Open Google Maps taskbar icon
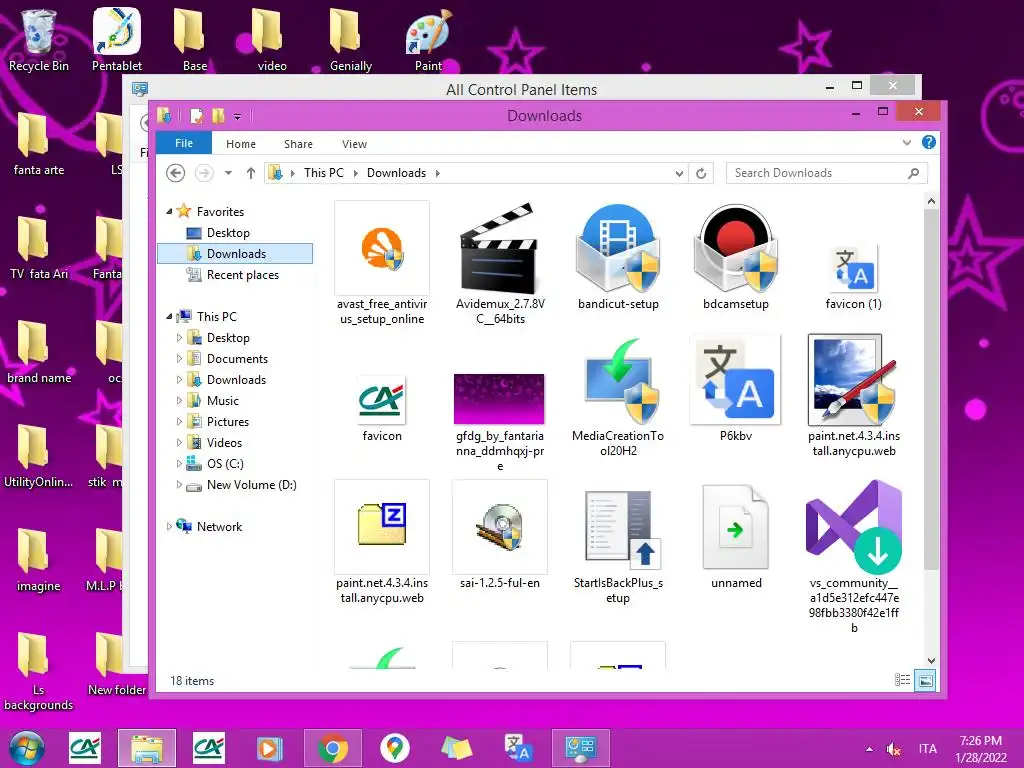 (x=394, y=748)
